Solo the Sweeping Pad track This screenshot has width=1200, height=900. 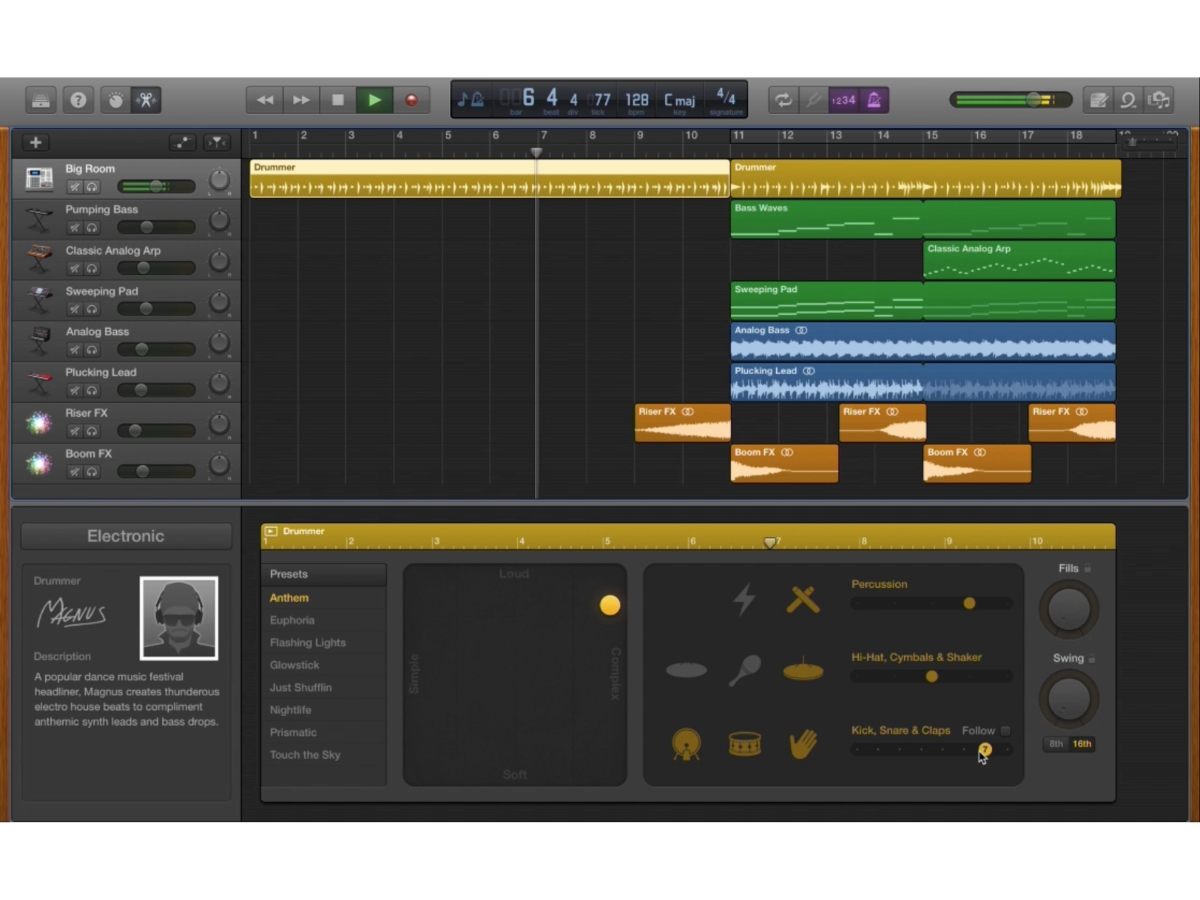[92, 309]
